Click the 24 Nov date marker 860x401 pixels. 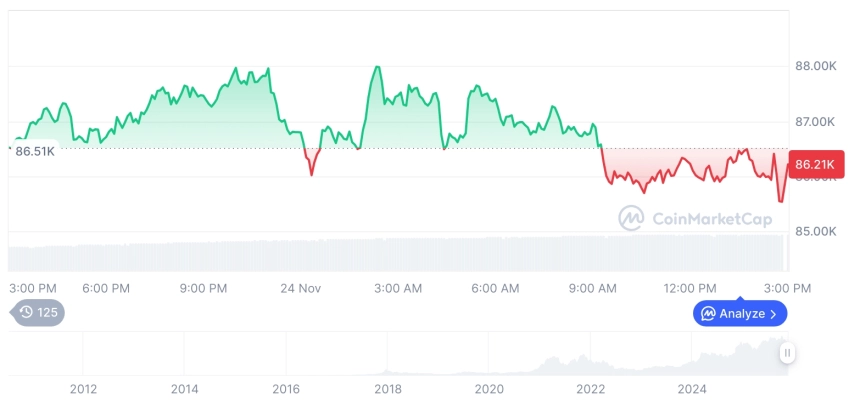pos(300,288)
